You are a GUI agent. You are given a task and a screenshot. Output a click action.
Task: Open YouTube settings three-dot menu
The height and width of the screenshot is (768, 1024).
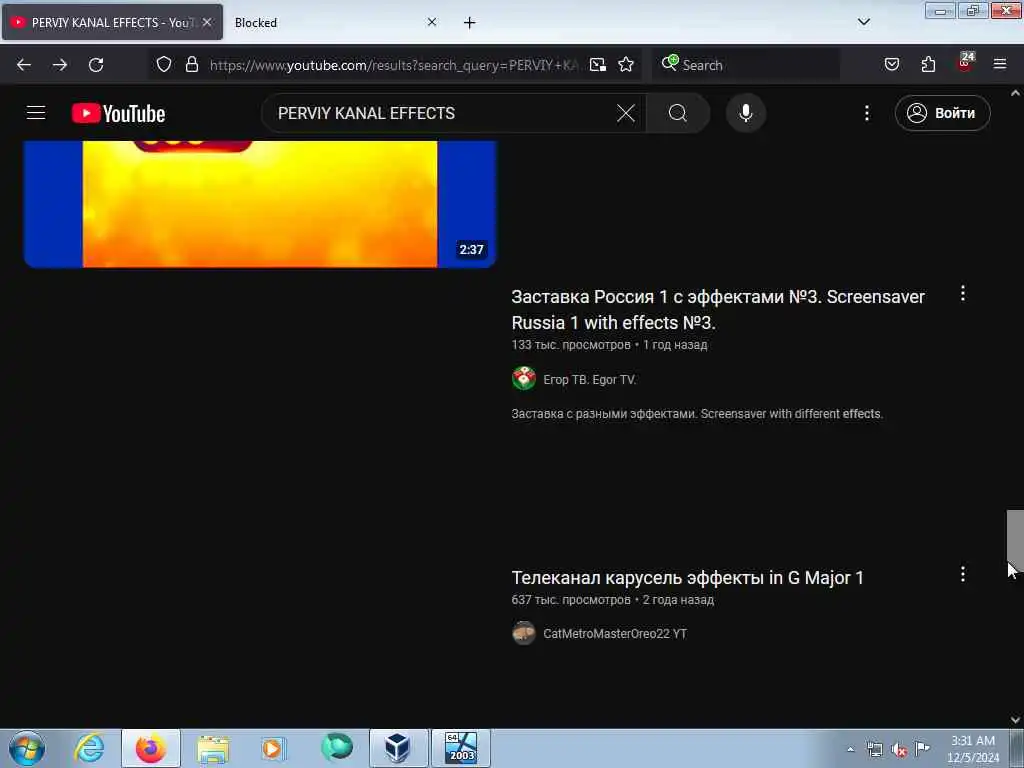867,113
